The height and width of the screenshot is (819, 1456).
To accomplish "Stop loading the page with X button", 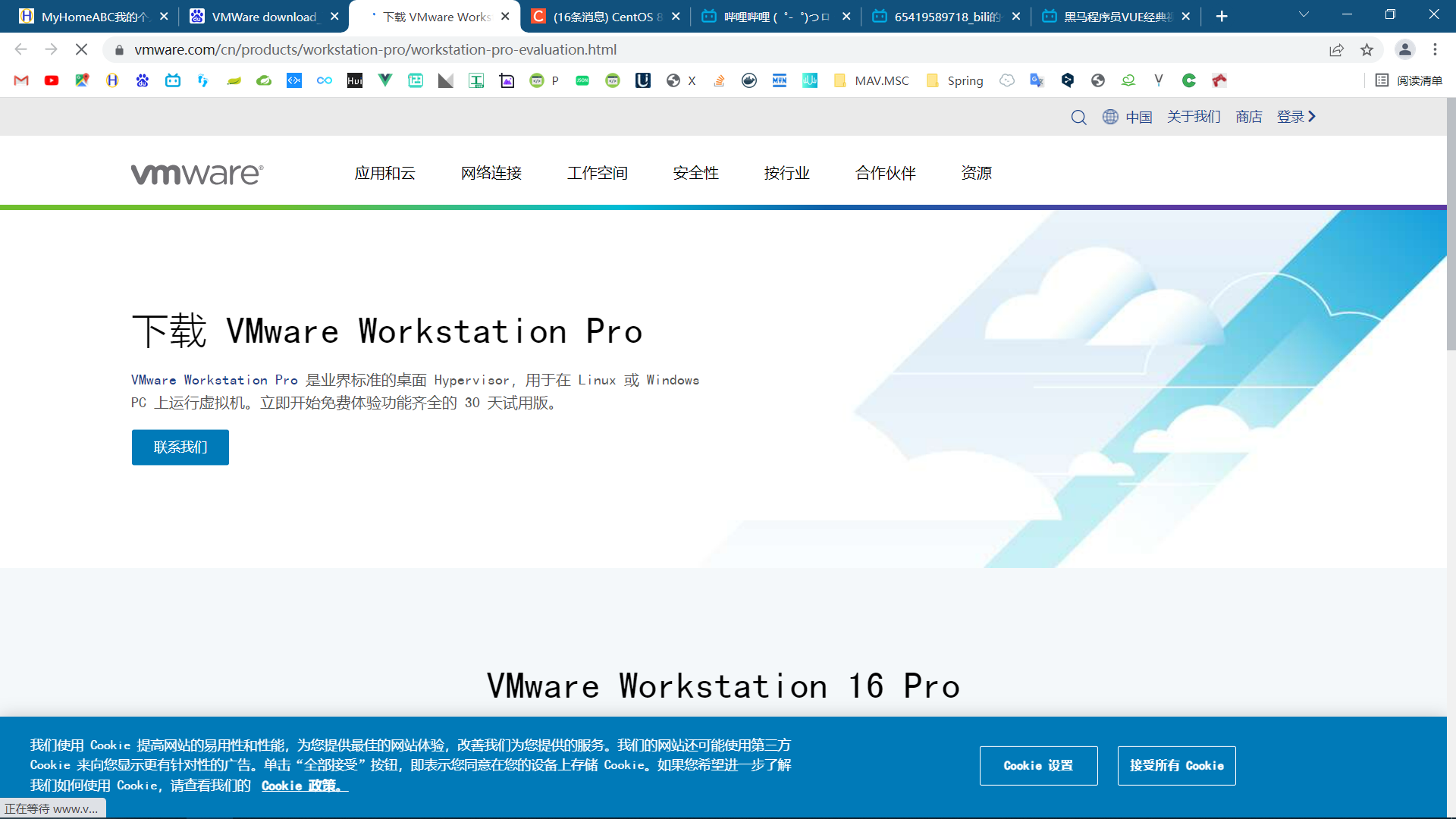I will point(82,50).
